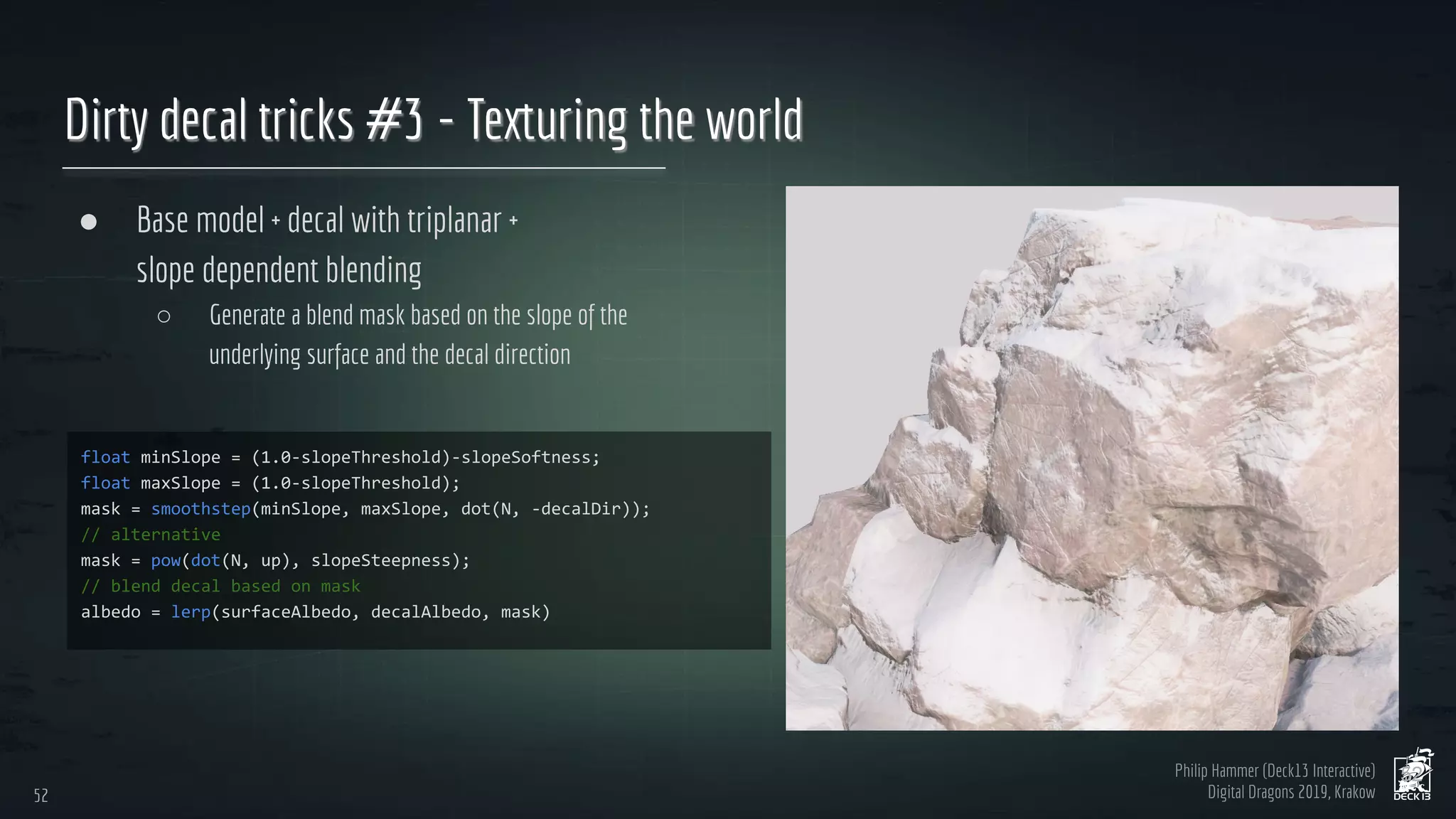
Task: Click 'Digital Dragons 2019, Krakow' text
Action: tap(1290, 792)
